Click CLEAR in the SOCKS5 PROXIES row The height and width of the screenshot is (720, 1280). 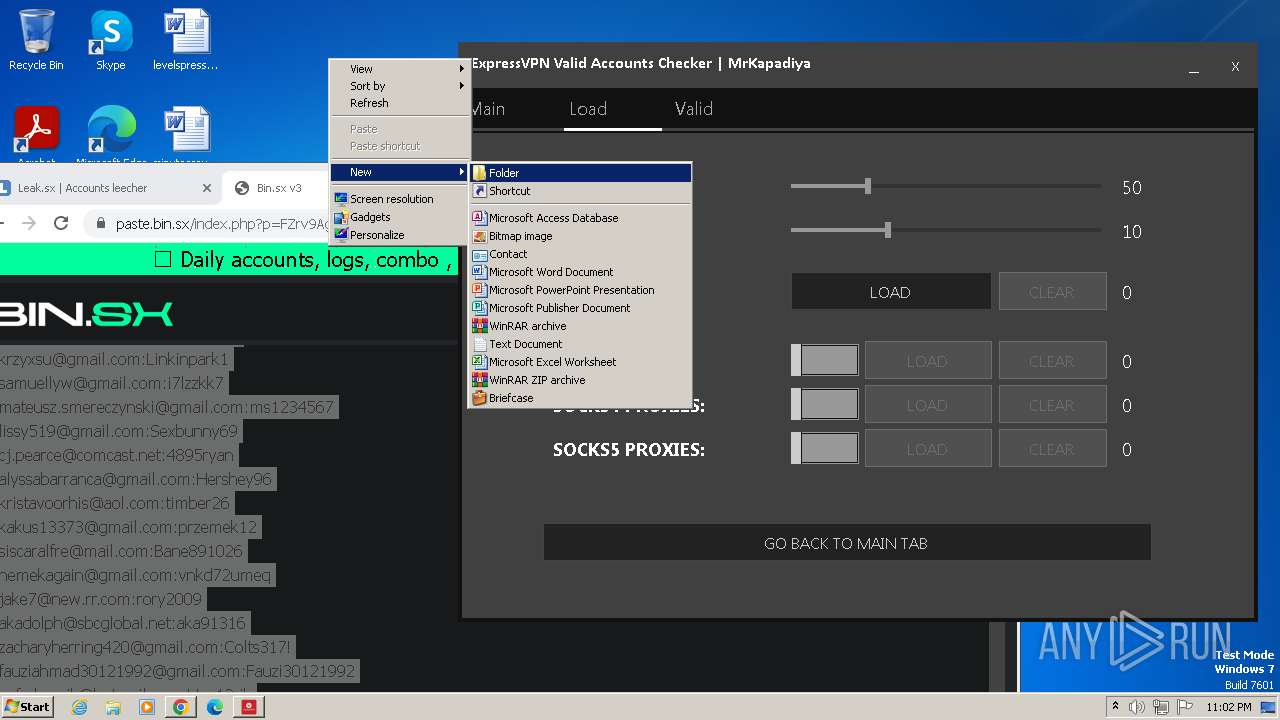[x=1052, y=449]
